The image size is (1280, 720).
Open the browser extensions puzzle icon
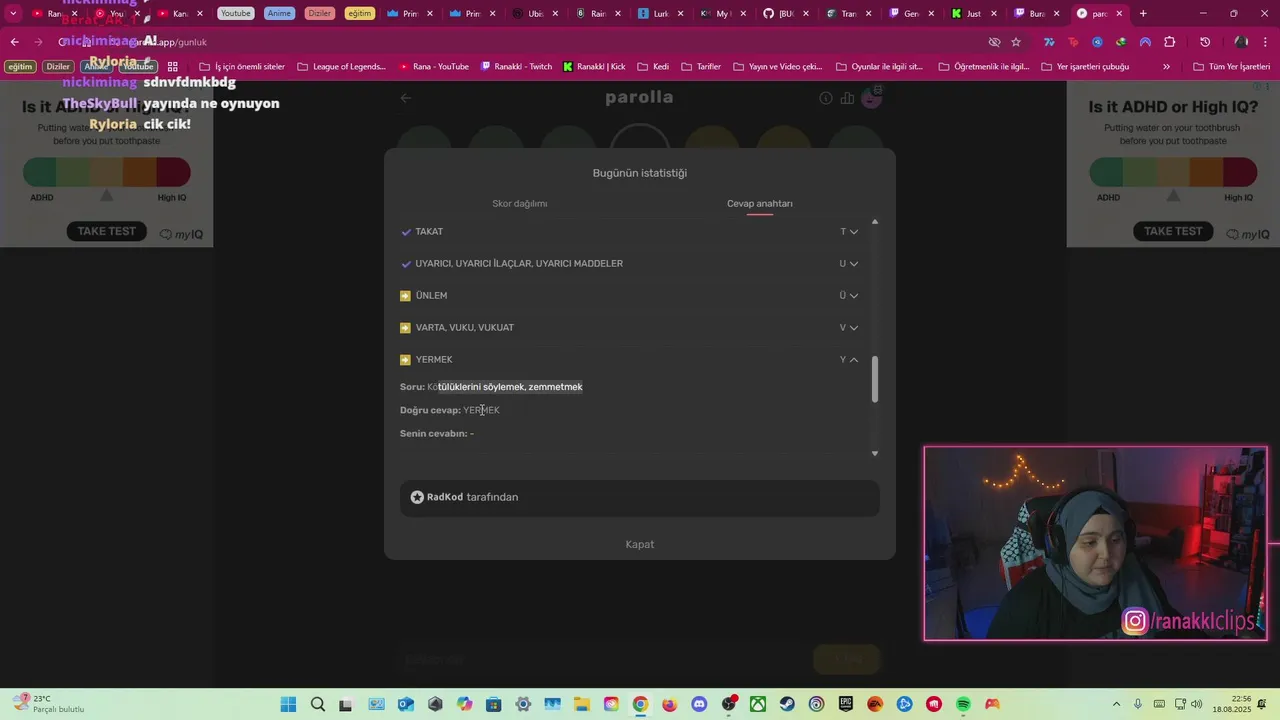[1170, 42]
